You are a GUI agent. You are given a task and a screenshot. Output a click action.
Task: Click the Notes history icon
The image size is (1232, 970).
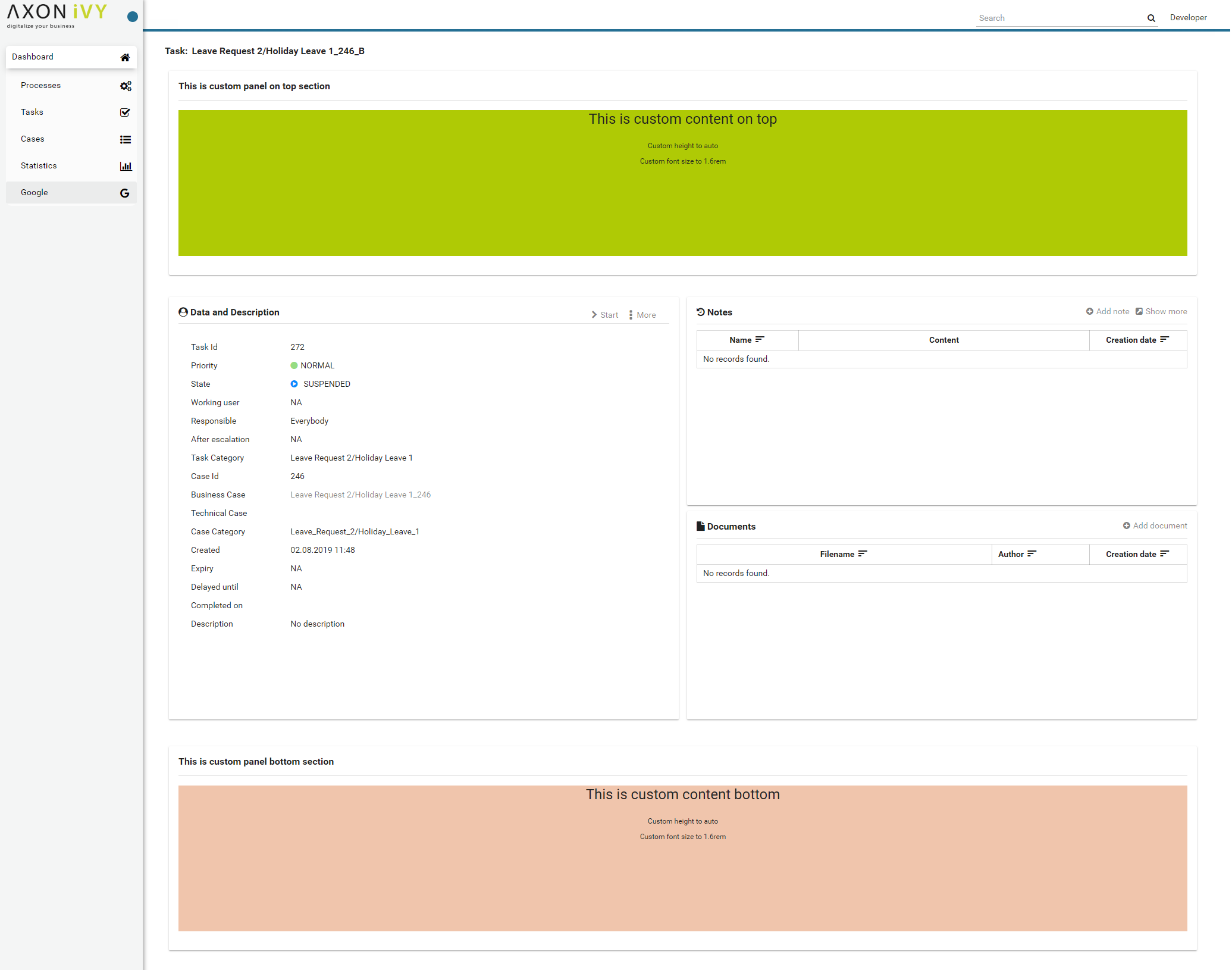[701, 312]
